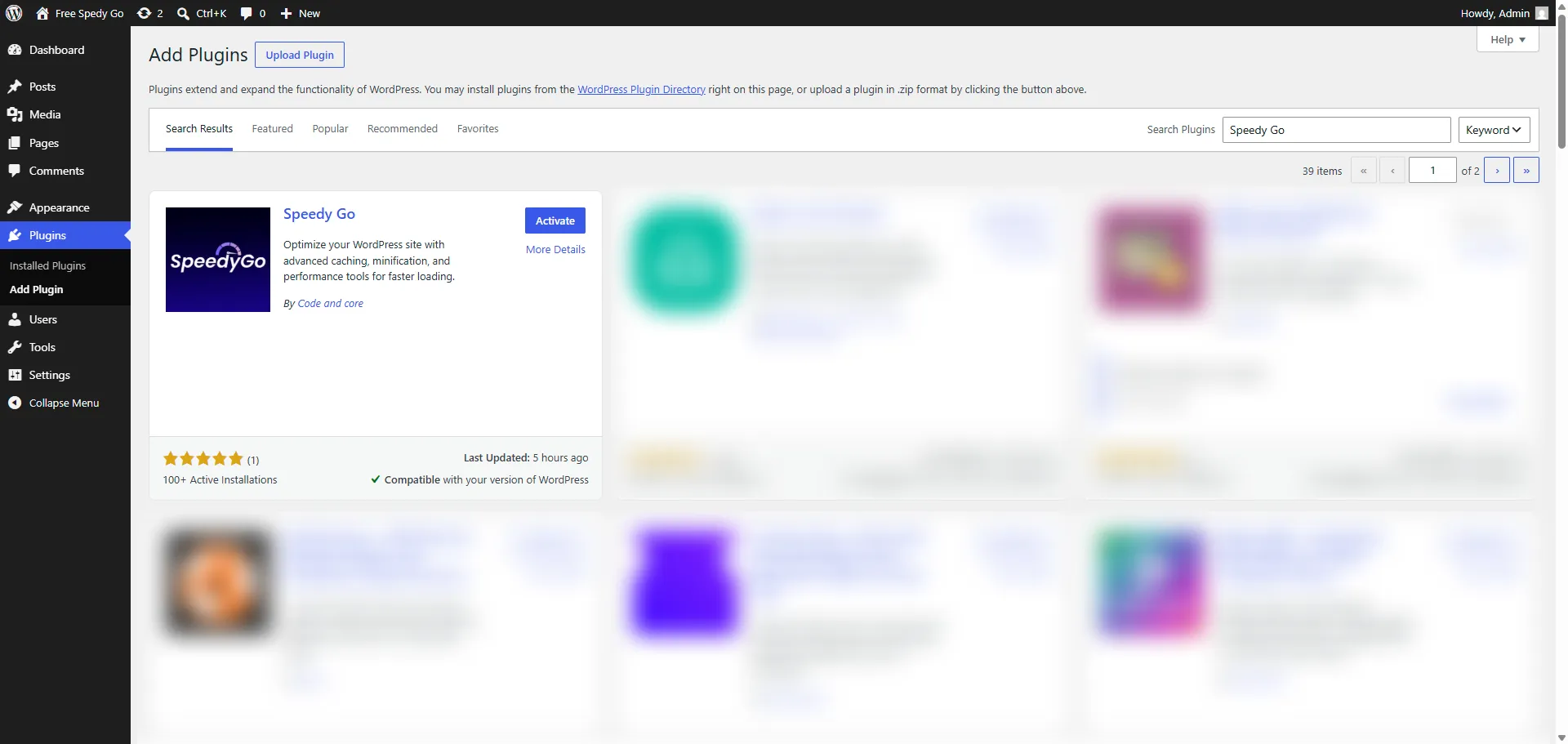Click the Tools menu label
This screenshot has height=744, width=1568.
click(42, 347)
